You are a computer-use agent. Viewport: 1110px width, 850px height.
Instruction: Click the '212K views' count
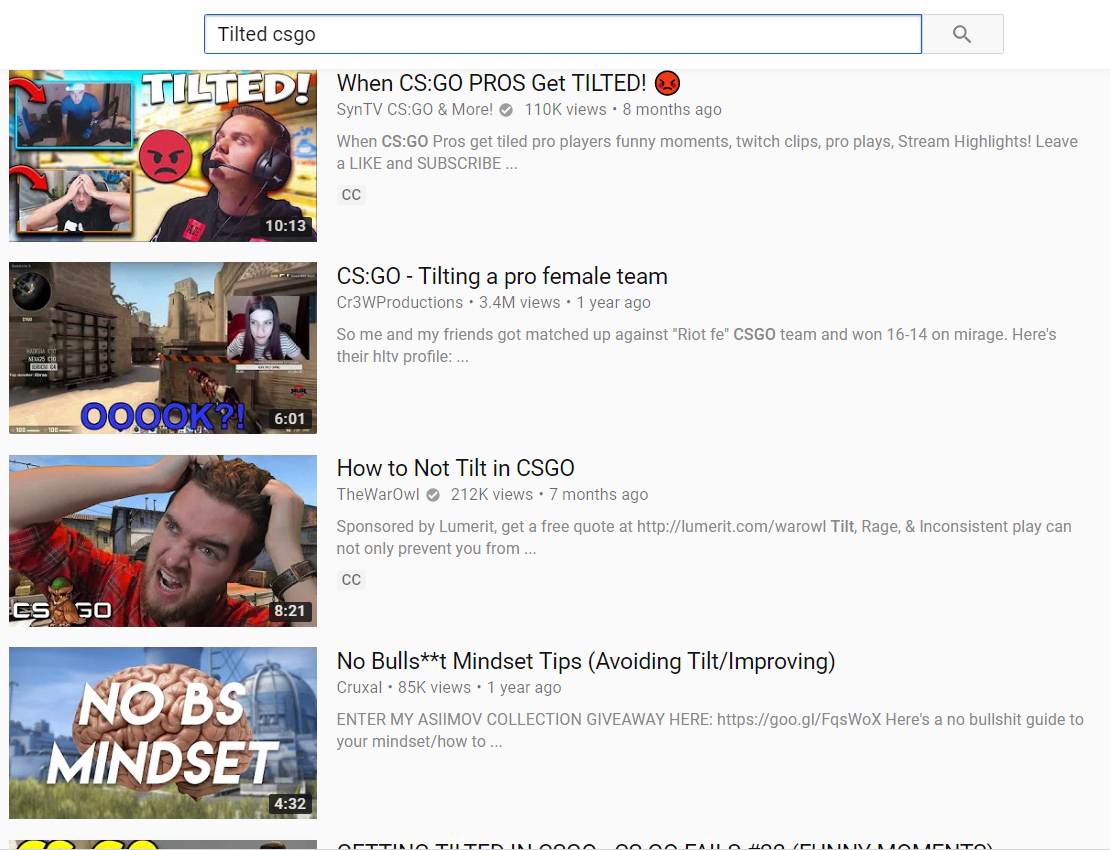[x=491, y=495]
